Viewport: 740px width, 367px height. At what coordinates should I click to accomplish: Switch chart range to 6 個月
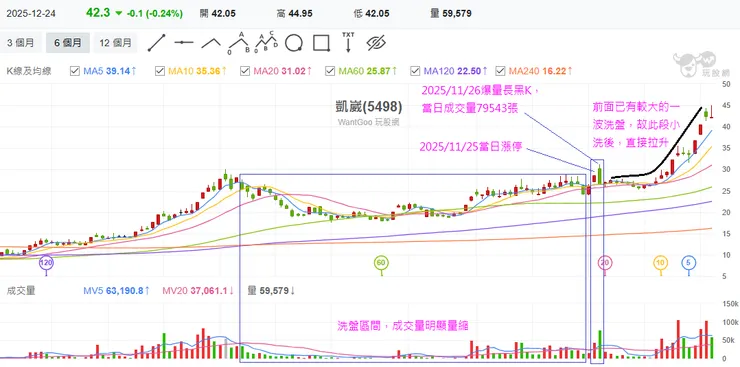click(x=67, y=43)
